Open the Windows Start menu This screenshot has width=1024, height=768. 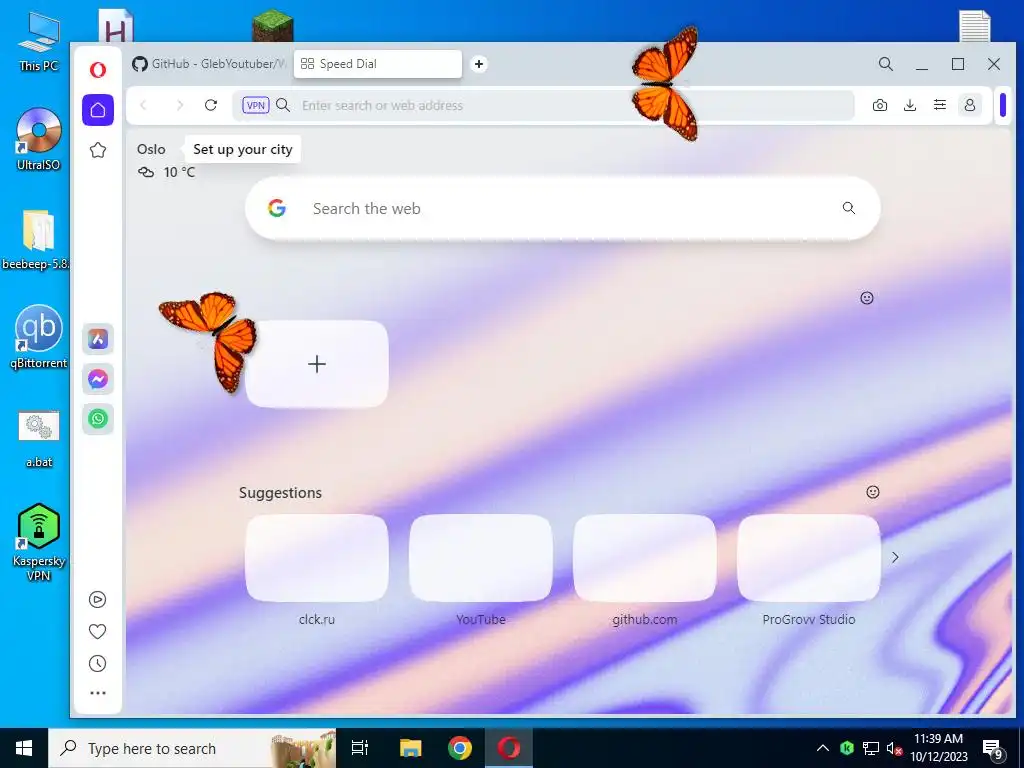tap(24, 748)
